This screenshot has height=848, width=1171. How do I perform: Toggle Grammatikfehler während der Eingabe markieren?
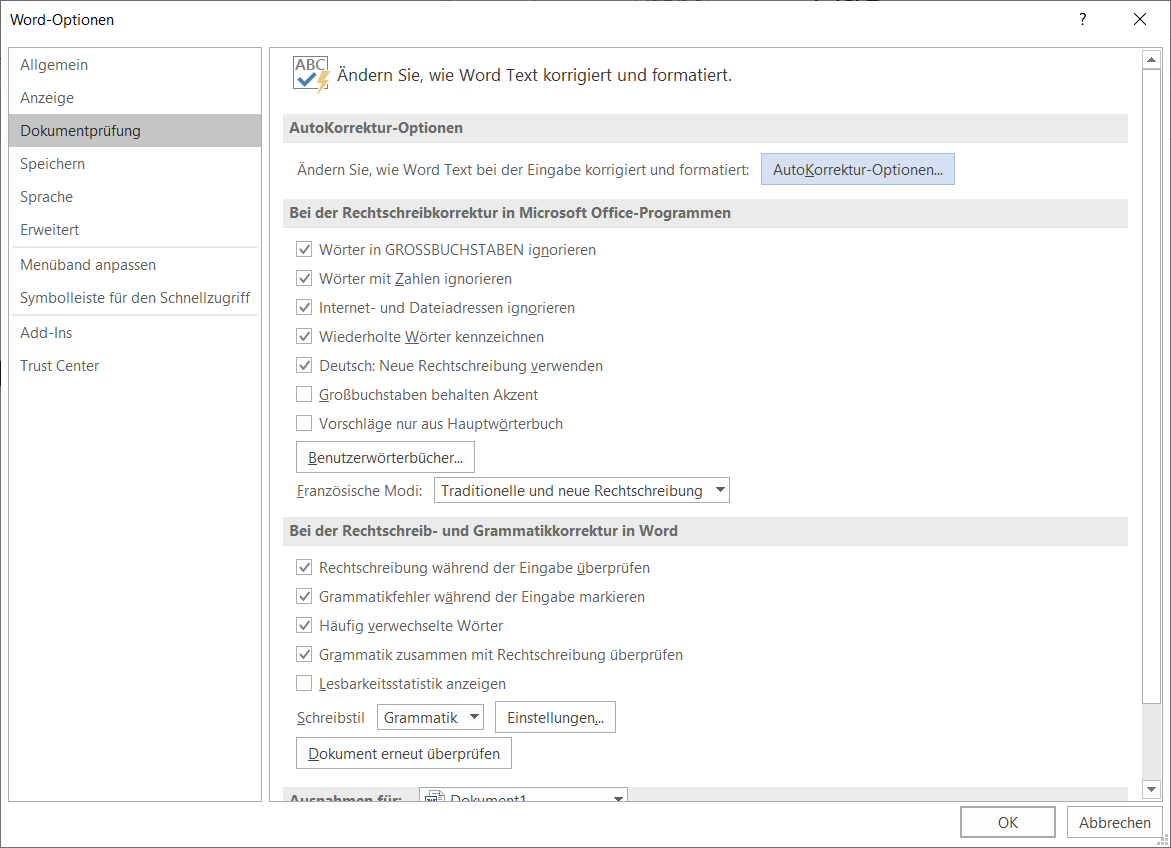tap(304, 597)
